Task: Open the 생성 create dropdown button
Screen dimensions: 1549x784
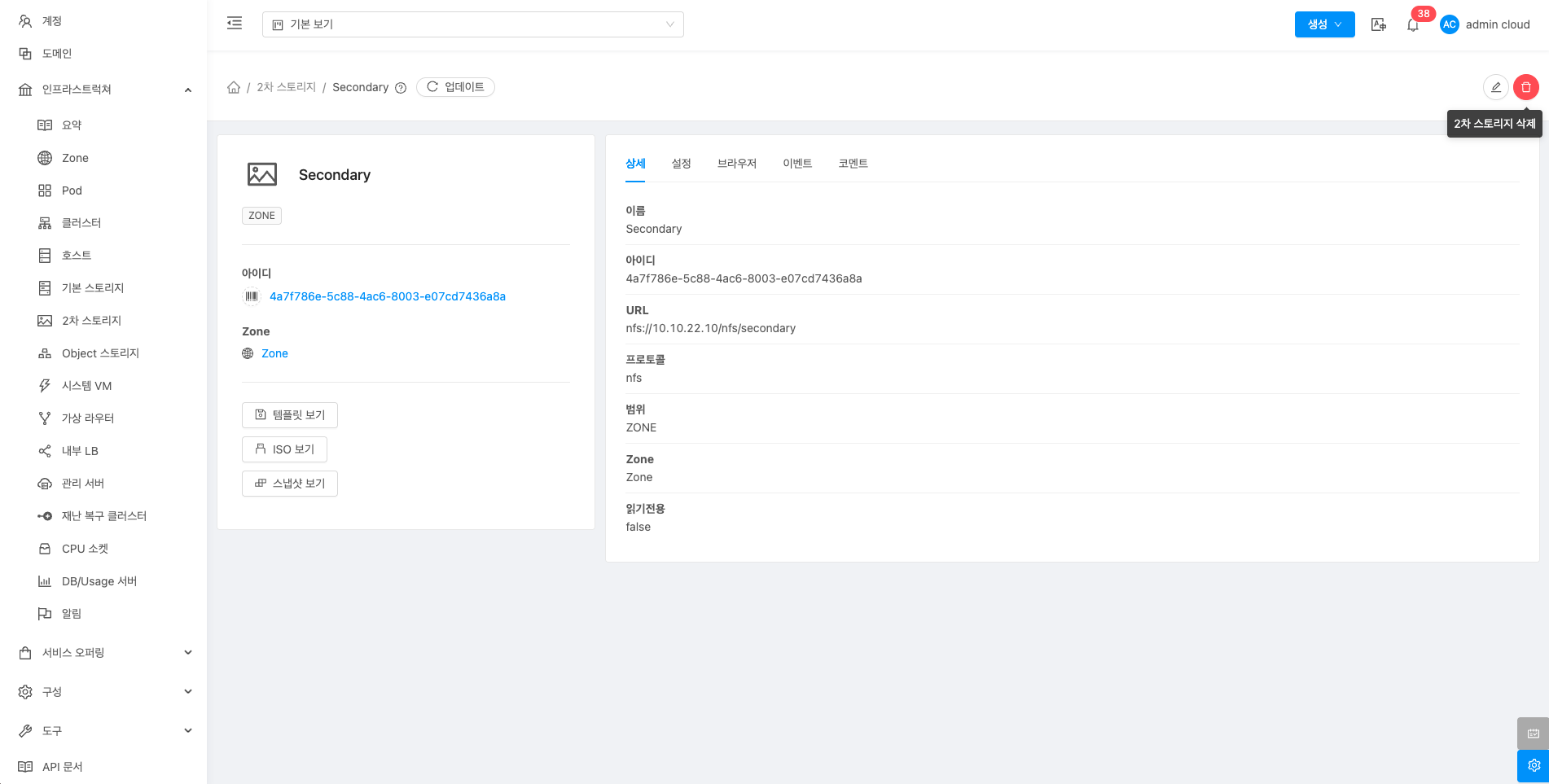Action: [1324, 24]
